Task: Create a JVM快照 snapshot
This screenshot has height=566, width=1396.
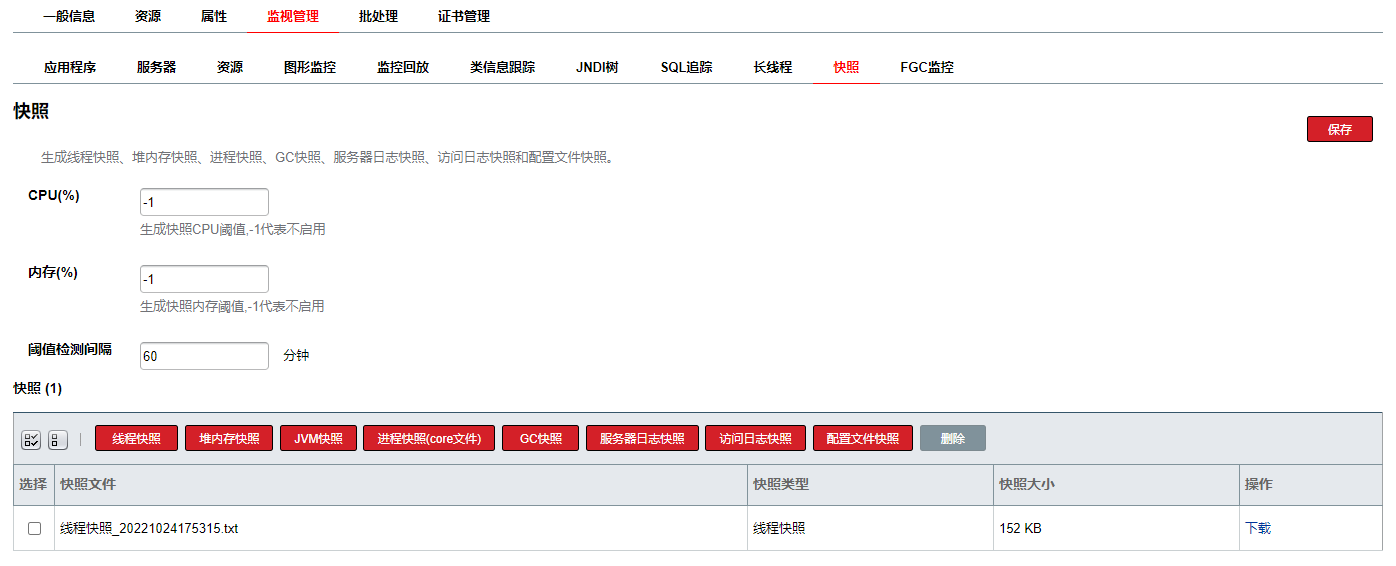Action: tap(318, 439)
